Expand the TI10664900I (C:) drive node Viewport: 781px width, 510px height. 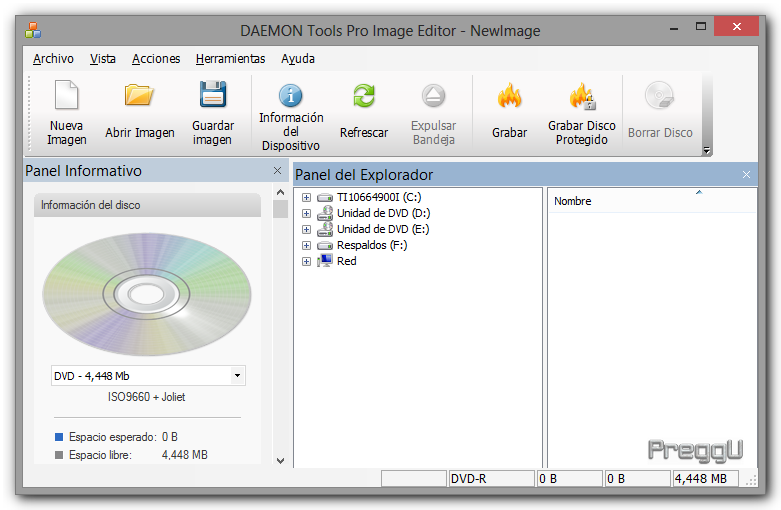click(x=306, y=197)
